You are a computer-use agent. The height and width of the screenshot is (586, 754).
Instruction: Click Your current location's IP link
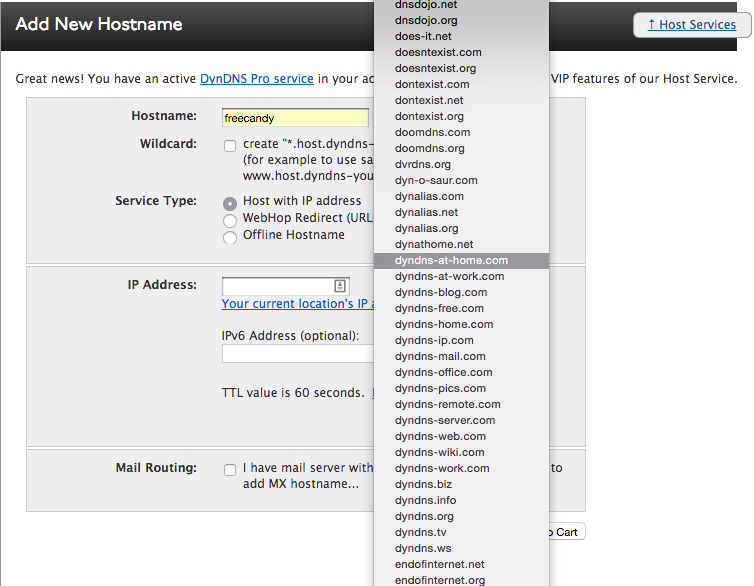pos(297,304)
